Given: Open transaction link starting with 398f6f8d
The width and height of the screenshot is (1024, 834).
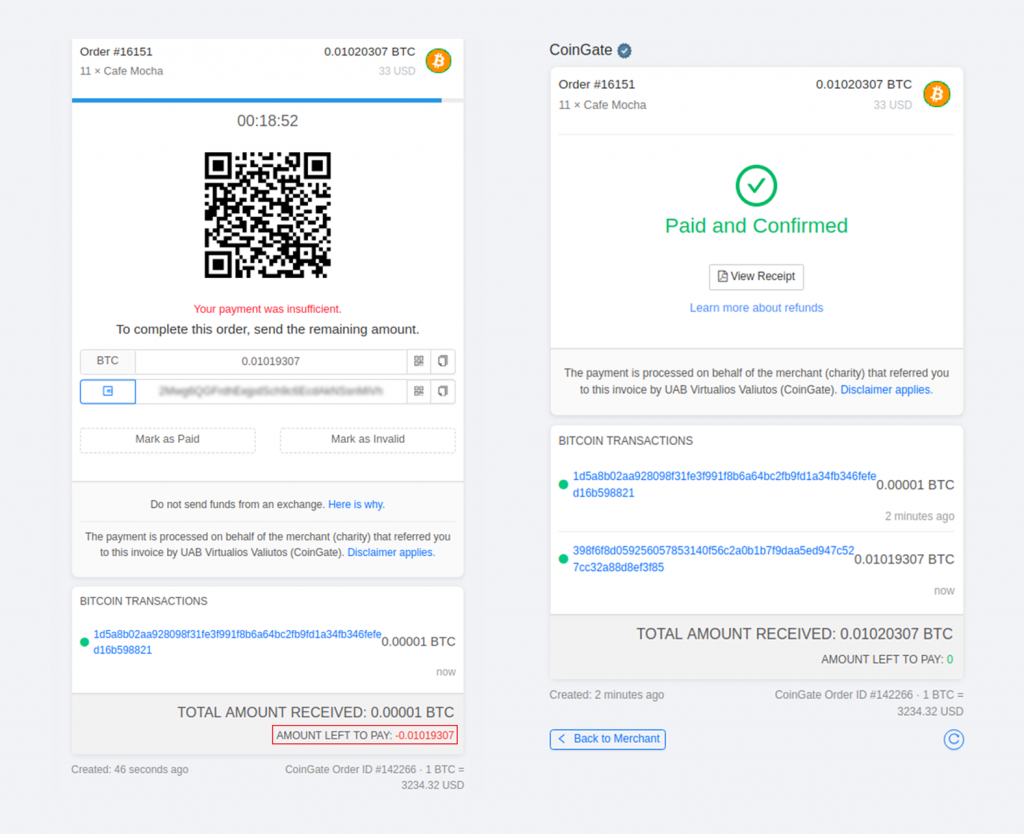Looking at the screenshot, I should click(x=713, y=559).
